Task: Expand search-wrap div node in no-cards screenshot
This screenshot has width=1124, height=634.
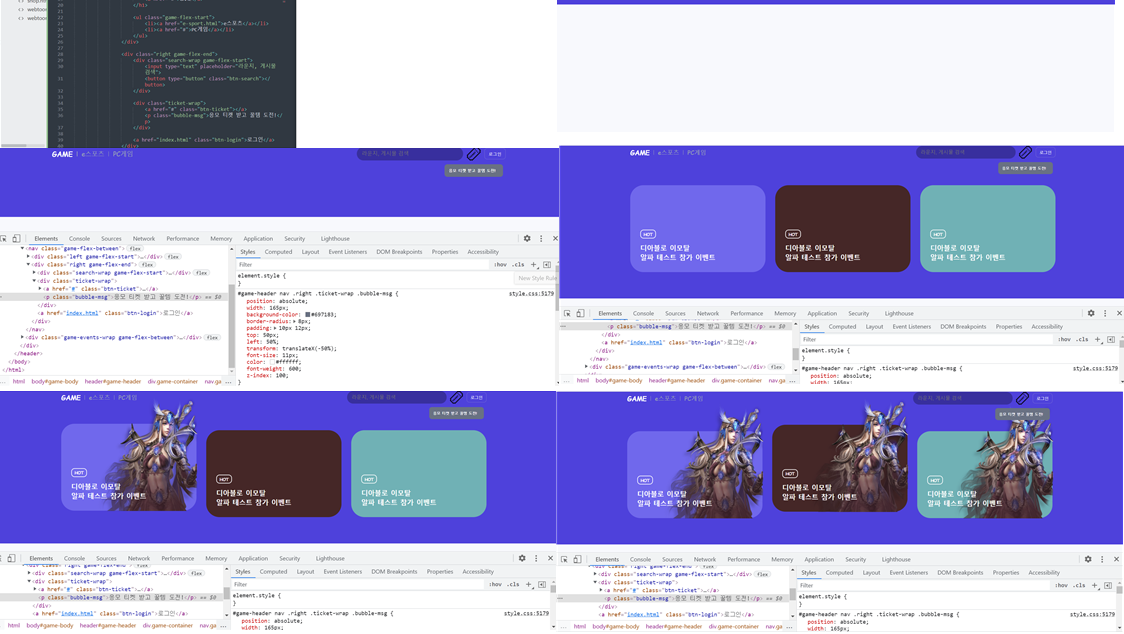Action: pos(34,273)
